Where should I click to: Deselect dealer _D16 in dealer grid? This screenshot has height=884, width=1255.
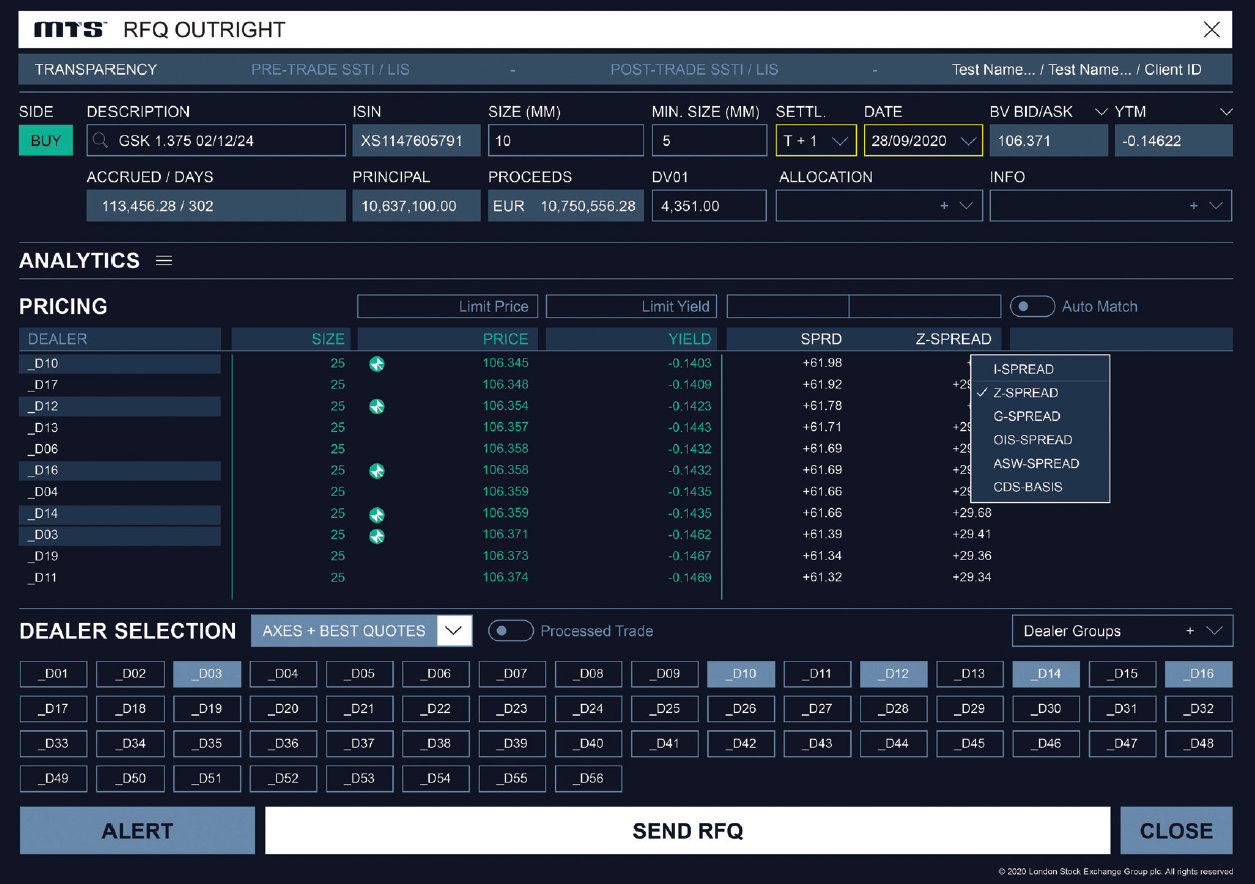[1199, 674]
